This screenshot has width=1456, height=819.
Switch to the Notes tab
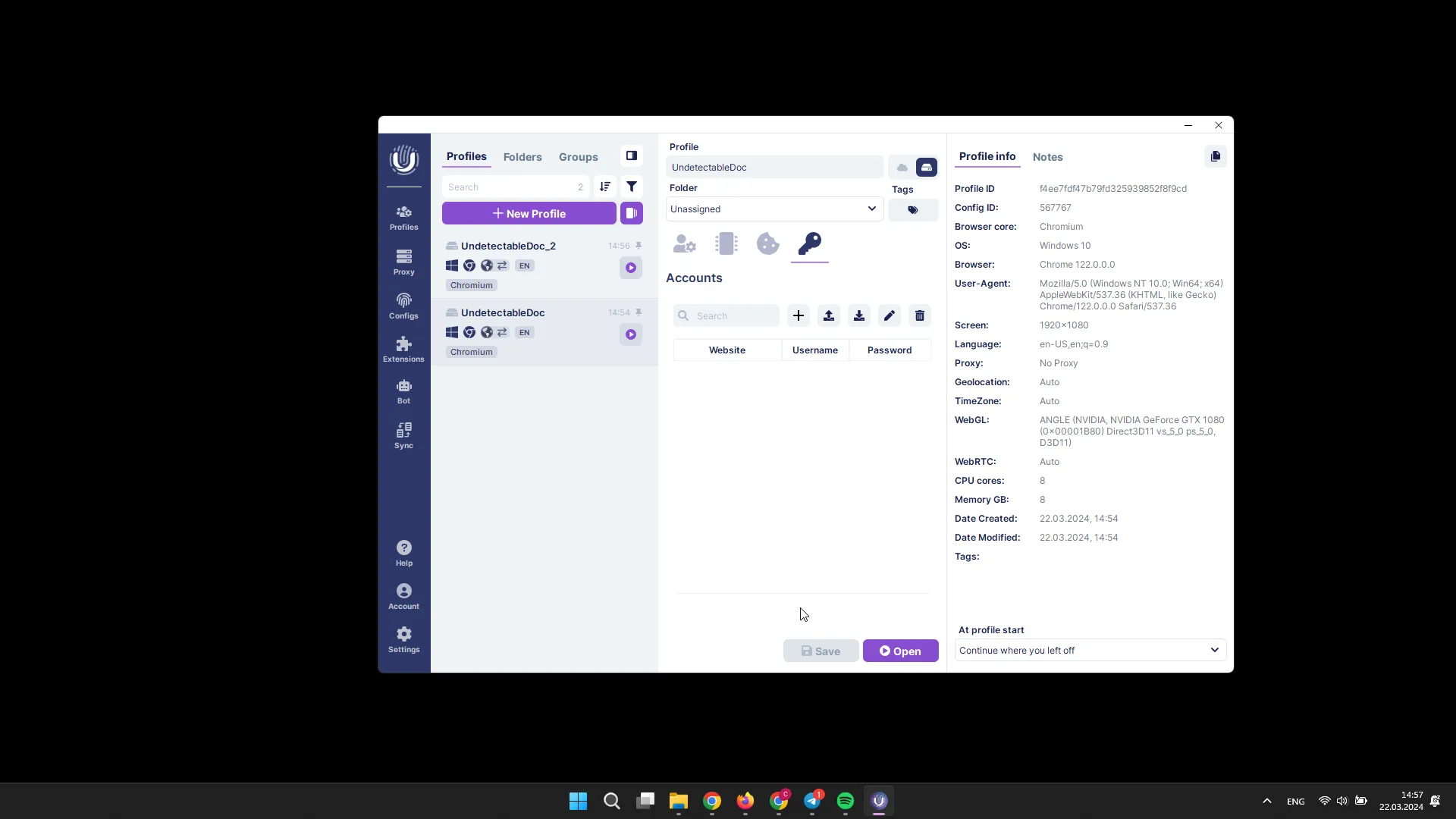(x=1048, y=156)
